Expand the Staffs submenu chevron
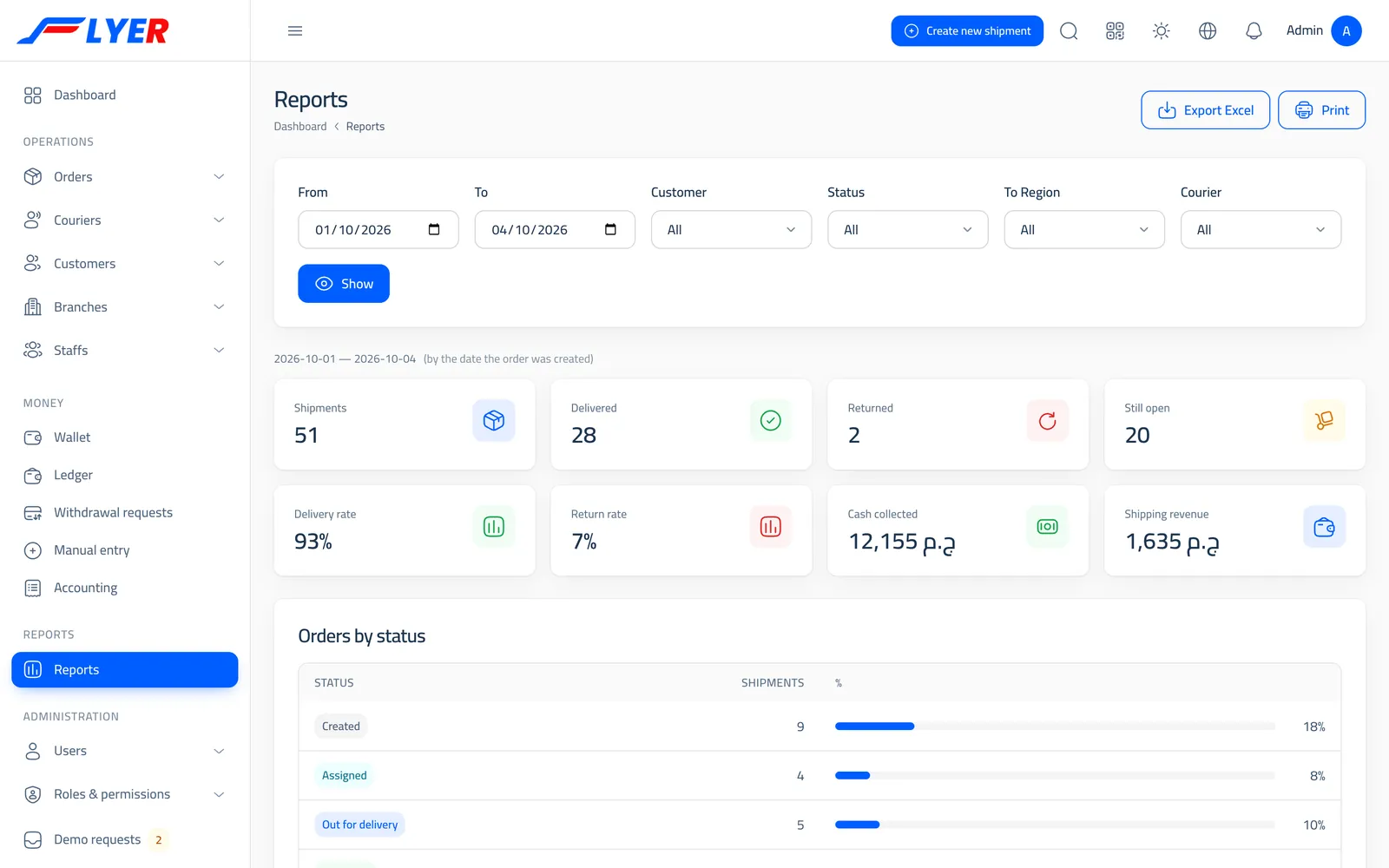The height and width of the screenshot is (868, 1389). pos(219,351)
